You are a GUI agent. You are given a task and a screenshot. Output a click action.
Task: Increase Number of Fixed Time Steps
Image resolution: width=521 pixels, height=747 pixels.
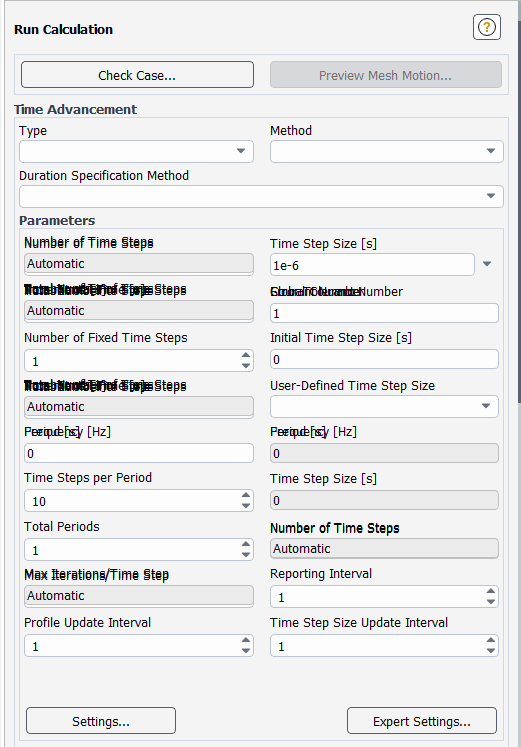coord(246,355)
